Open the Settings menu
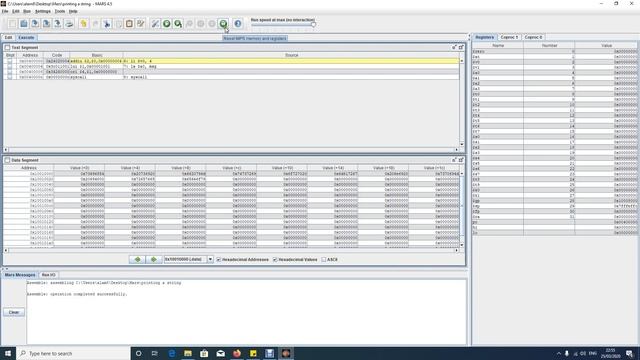This screenshot has width=640, height=360. pyautogui.click(x=42, y=11)
